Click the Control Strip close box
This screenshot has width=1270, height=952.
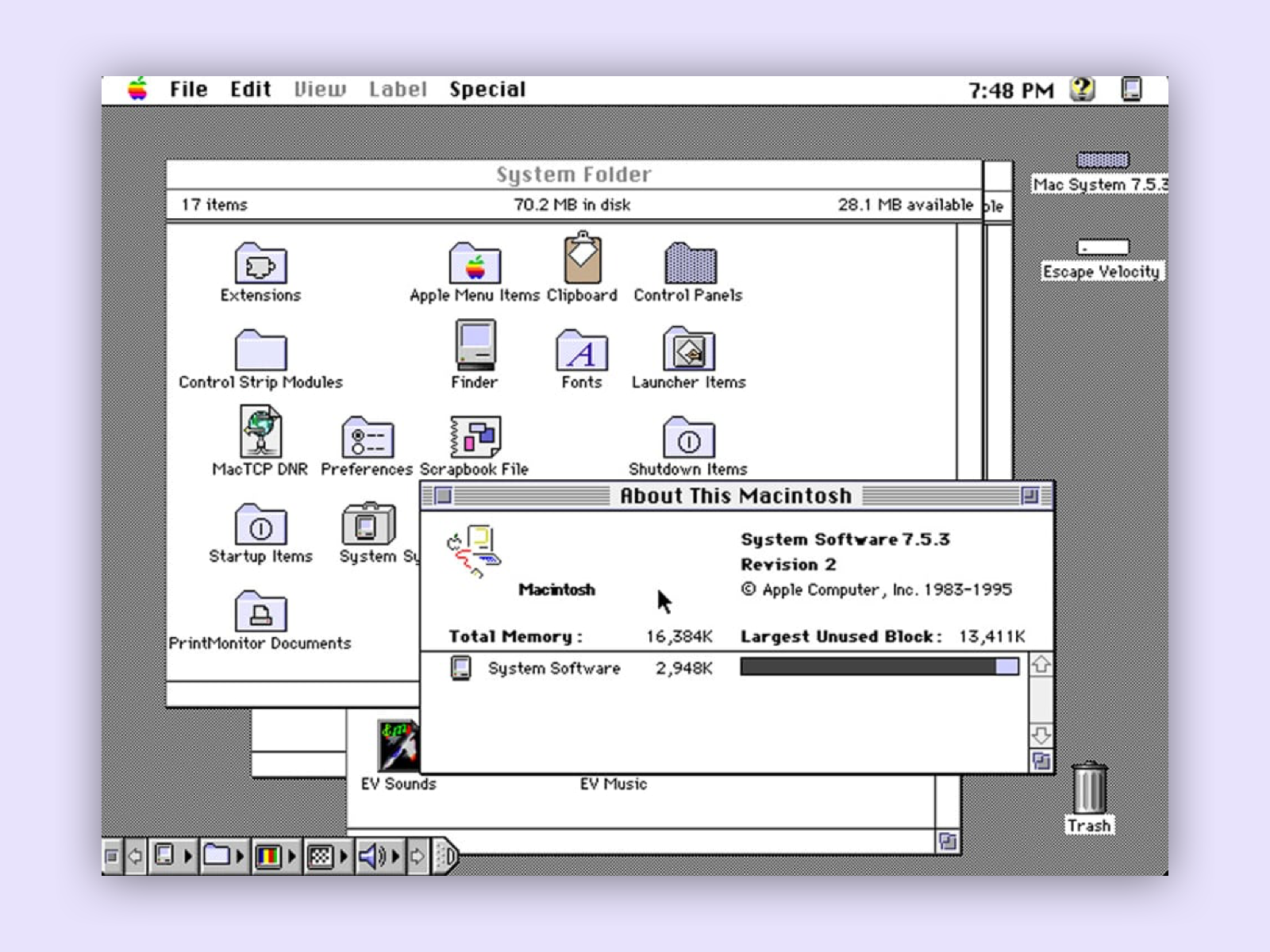pos(112,856)
